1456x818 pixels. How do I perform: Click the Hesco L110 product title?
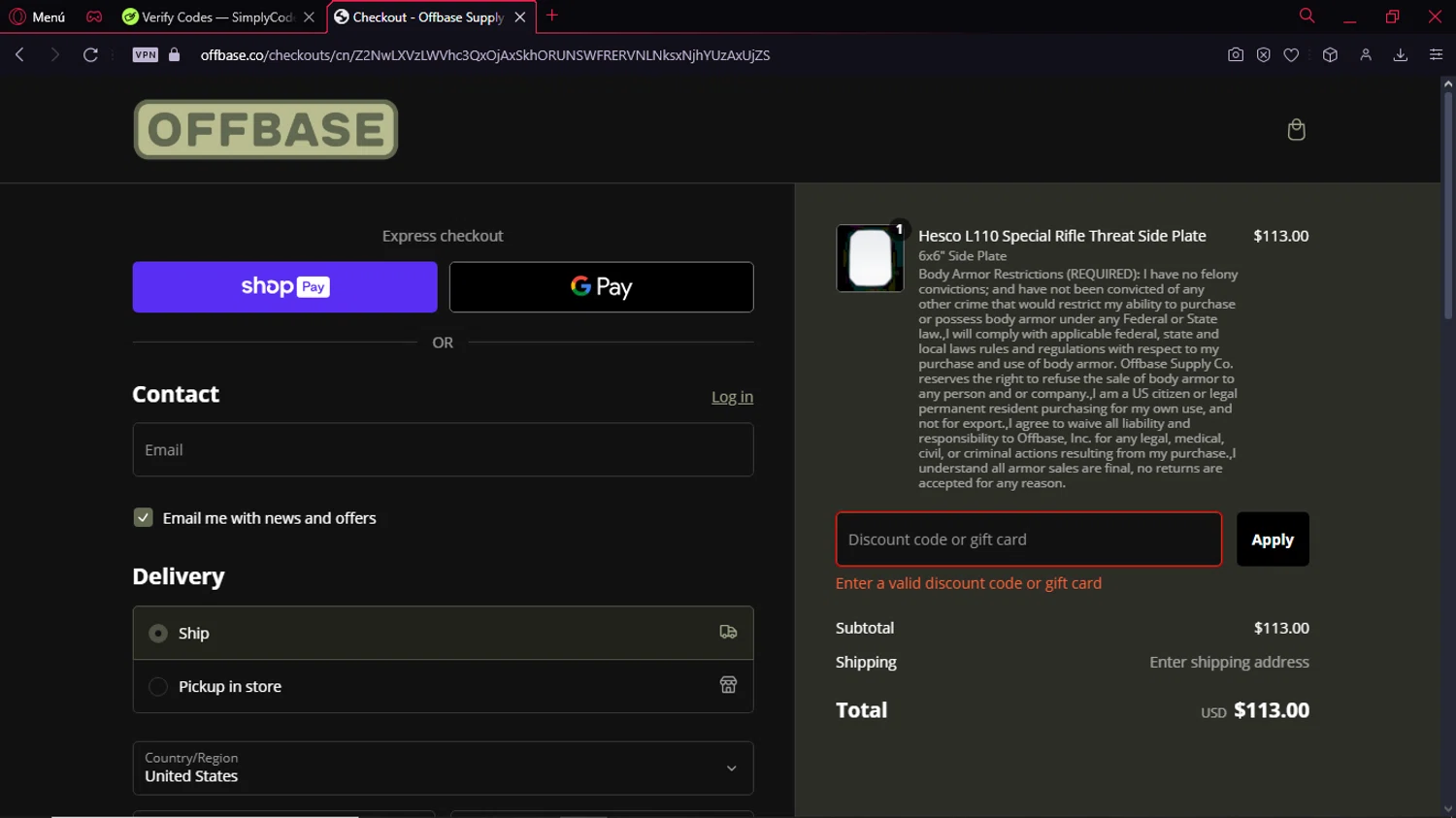pyautogui.click(x=1062, y=236)
